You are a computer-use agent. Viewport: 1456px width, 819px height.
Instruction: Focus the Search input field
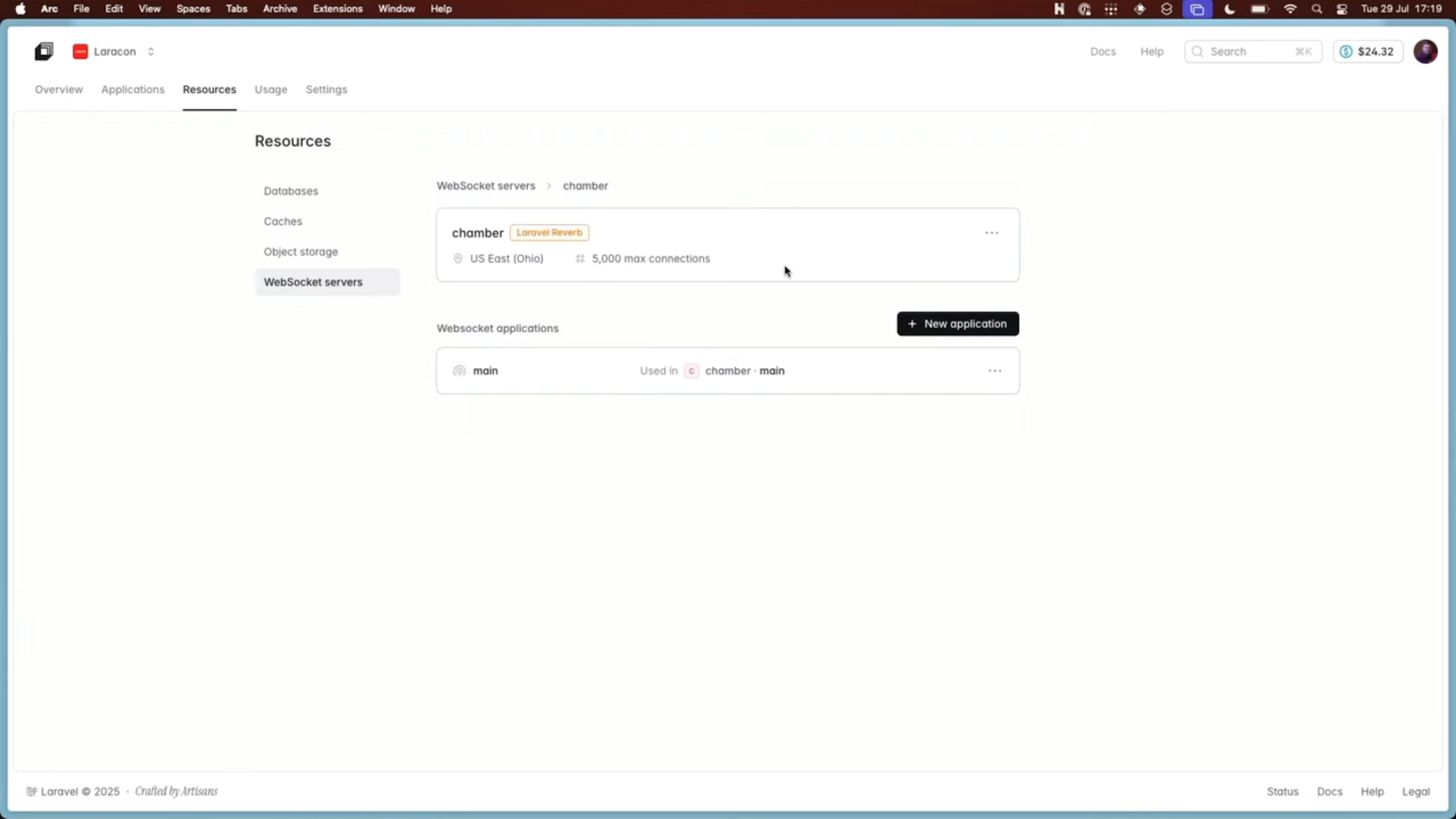1253,52
